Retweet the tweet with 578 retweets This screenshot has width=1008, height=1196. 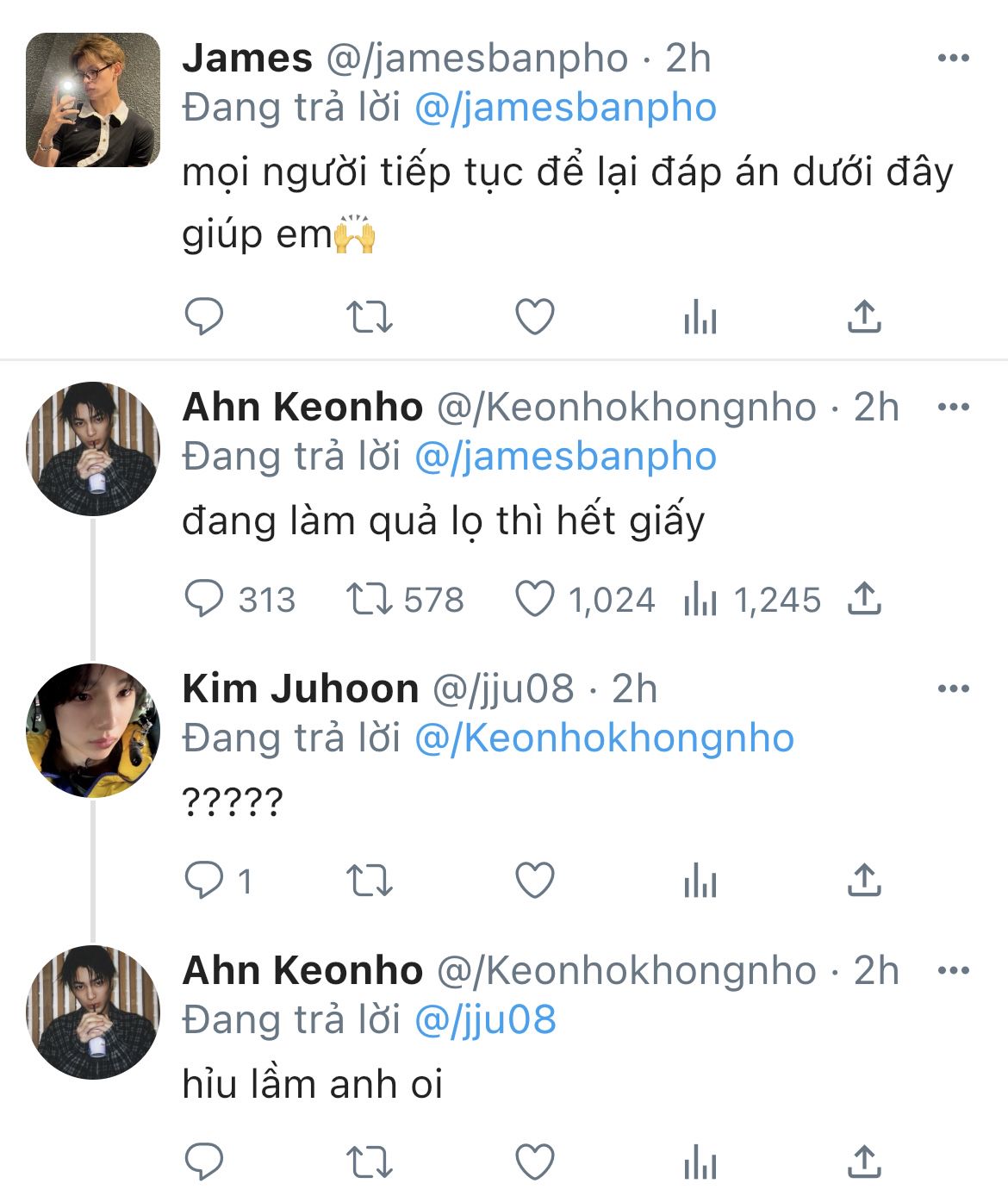[369, 599]
